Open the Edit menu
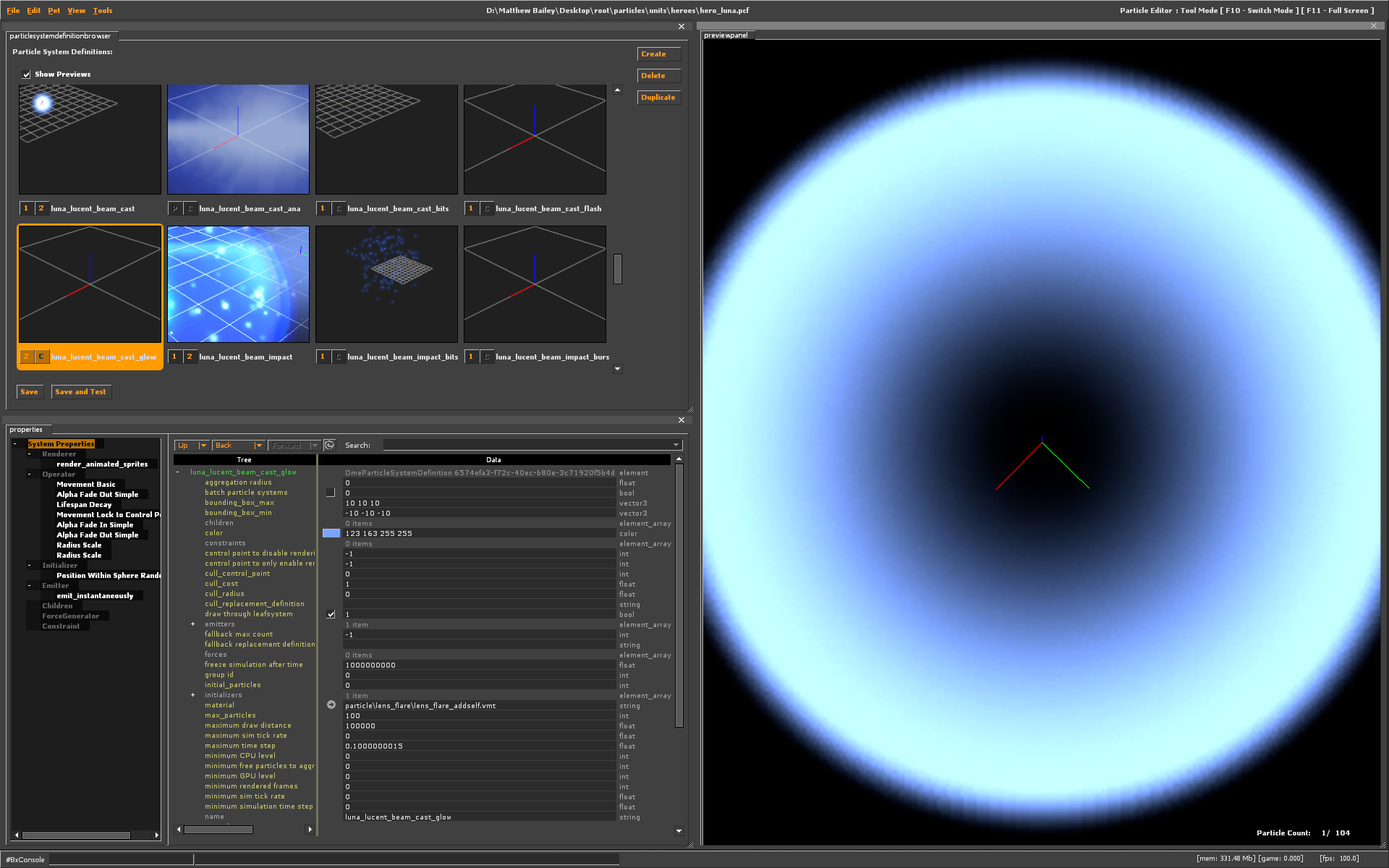The width and height of the screenshot is (1389, 868). click(33, 11)
